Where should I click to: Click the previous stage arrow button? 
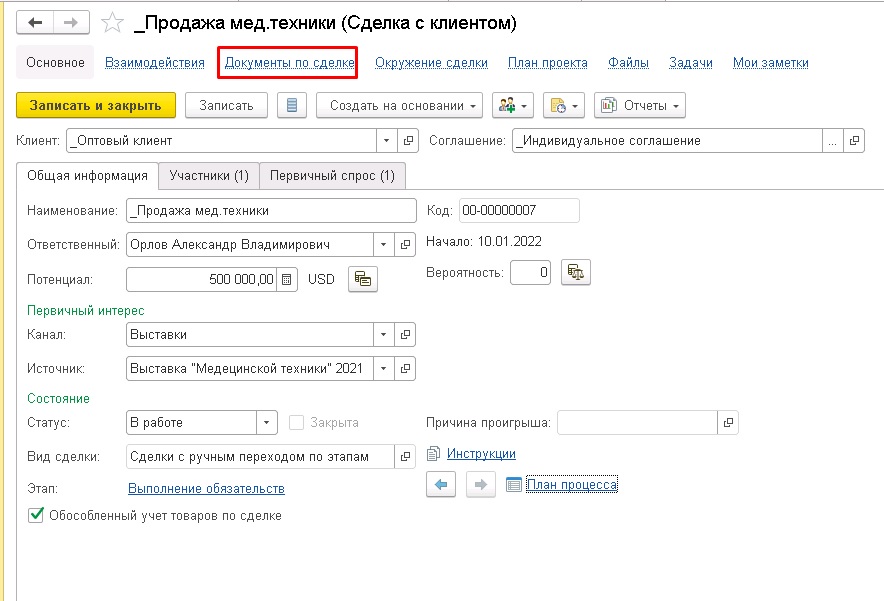pos(443,485)
